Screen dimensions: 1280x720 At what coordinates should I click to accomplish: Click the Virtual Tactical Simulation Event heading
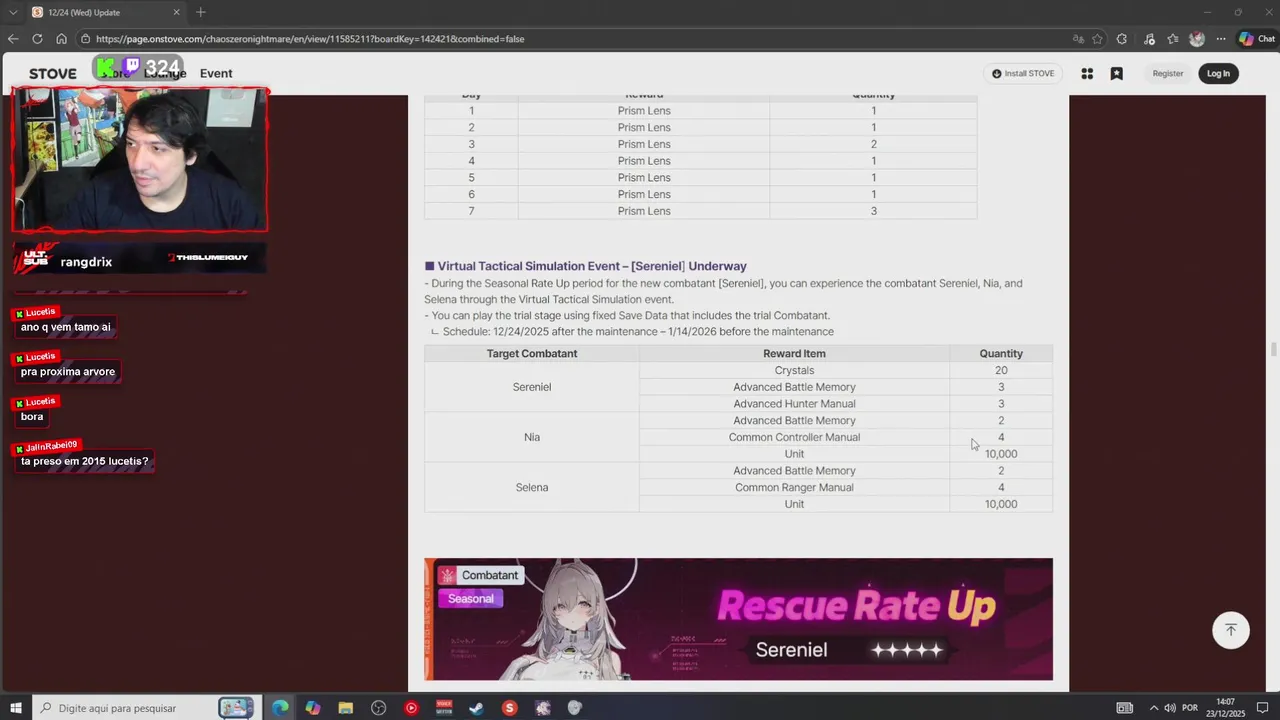coord(592,266)
